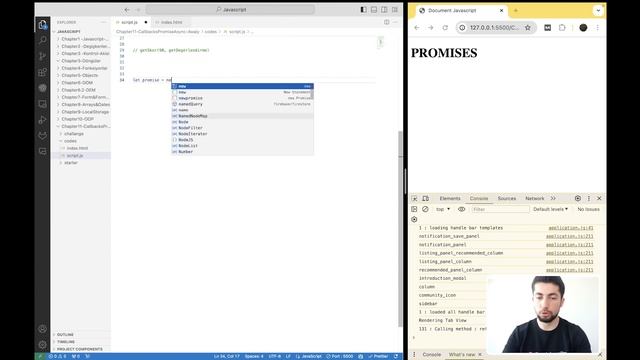Open editor More Actions ellipsis menu

pos(395,22)
